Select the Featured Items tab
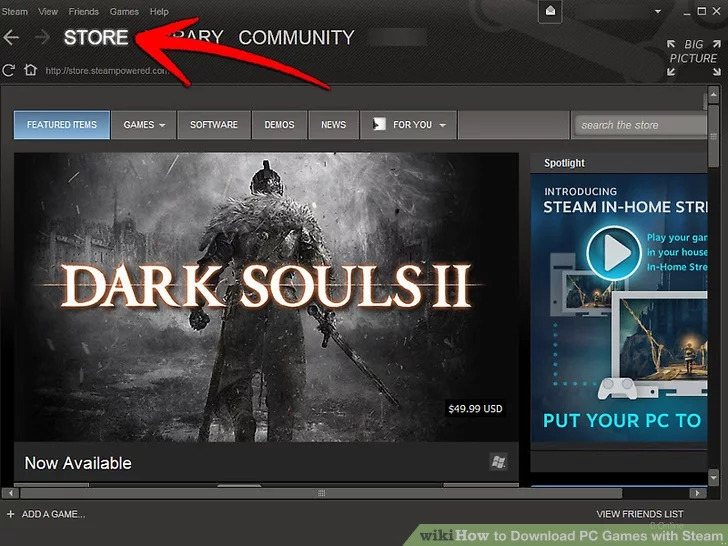Screen dimensions: 728x546 pos(62,124)
